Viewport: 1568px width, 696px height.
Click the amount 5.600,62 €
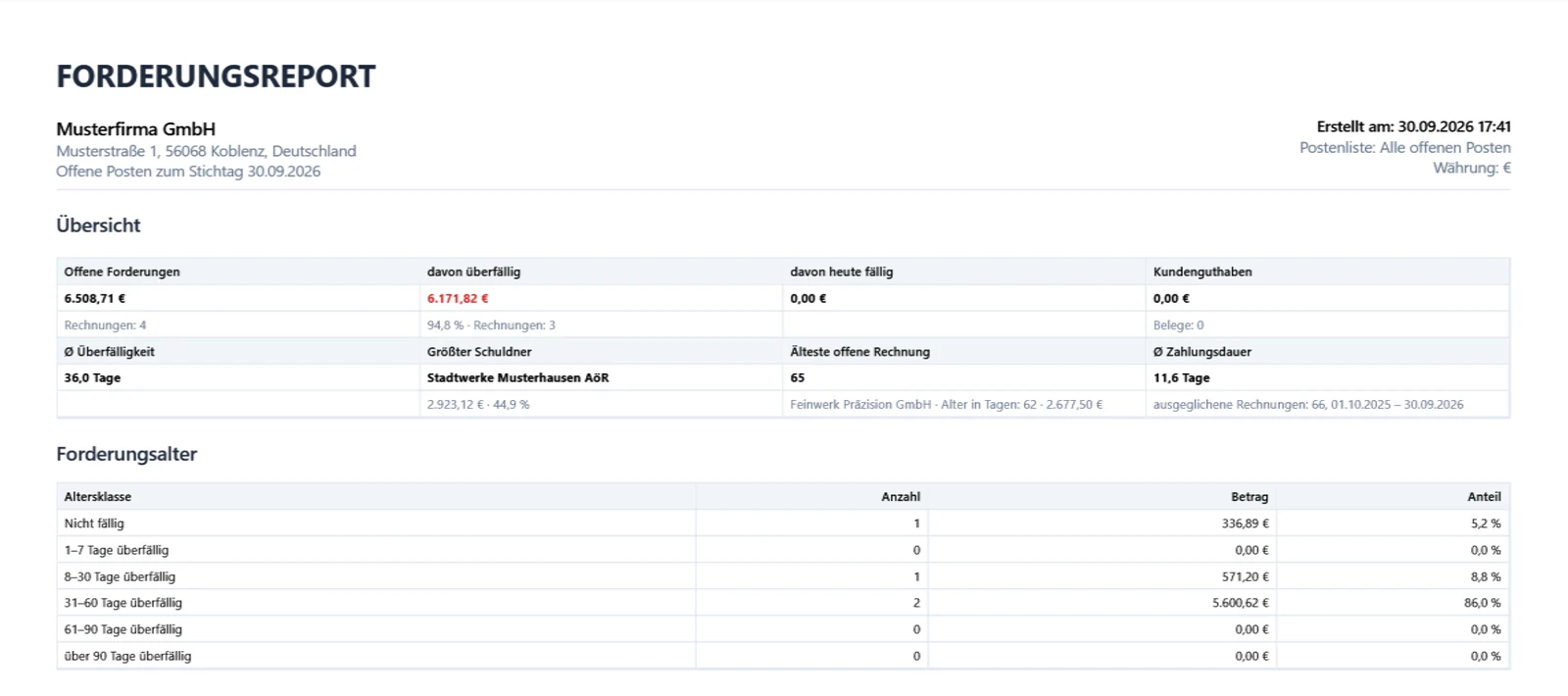pos(1241,603)
